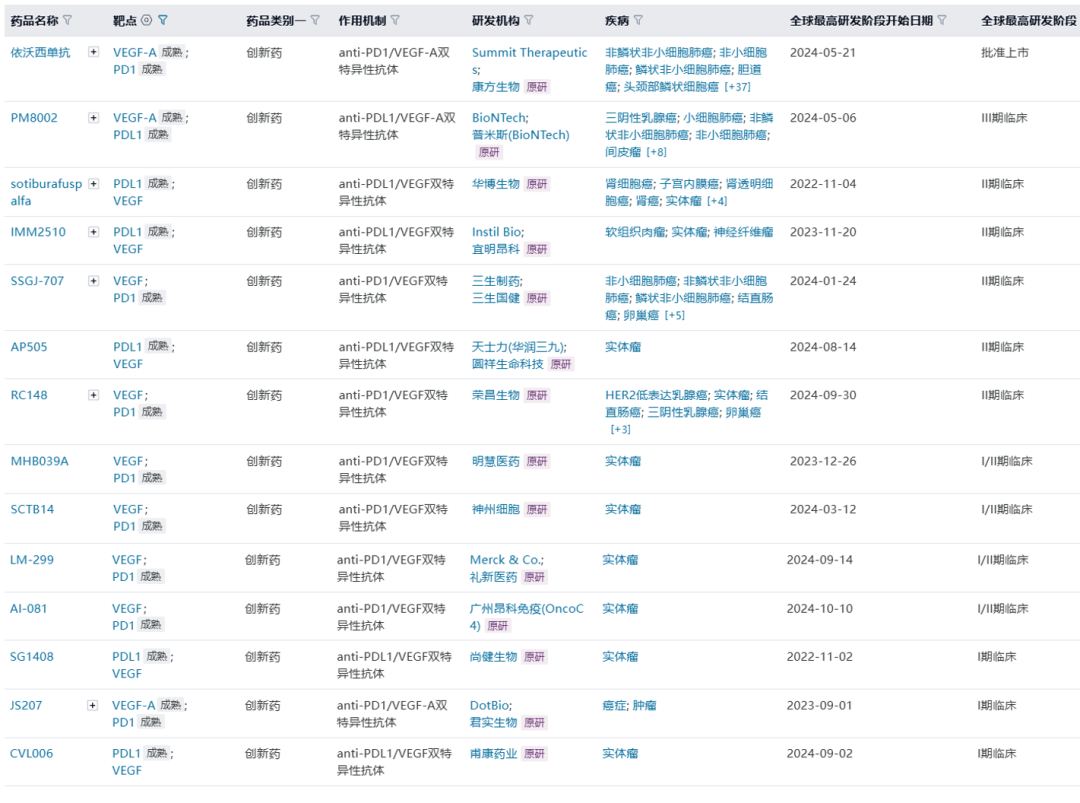The image size is (1080, 803).
Task: Click the 软组织肉瘤 disease link for IMM2510
Action: 635,232
